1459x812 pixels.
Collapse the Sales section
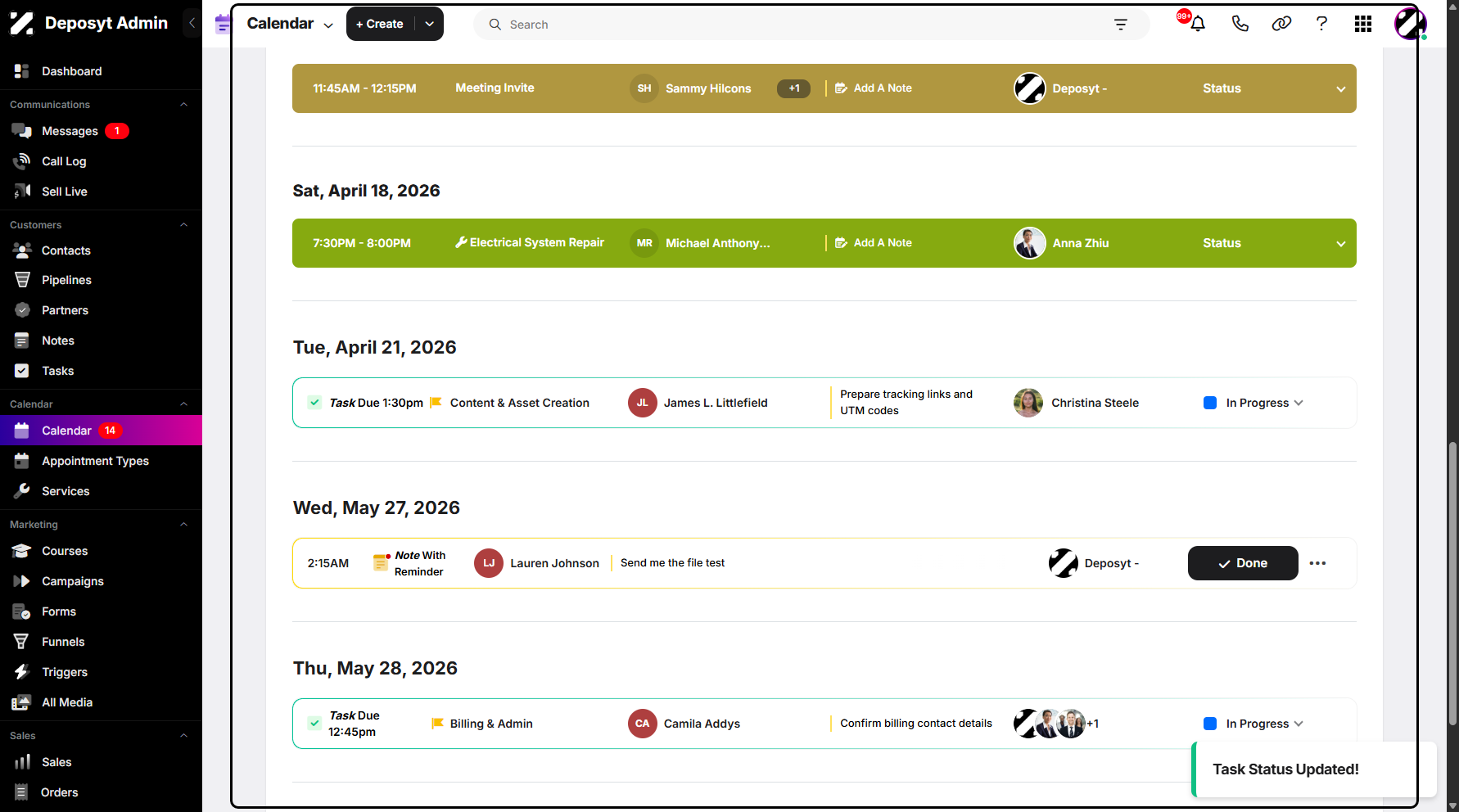tap(183, 736)
